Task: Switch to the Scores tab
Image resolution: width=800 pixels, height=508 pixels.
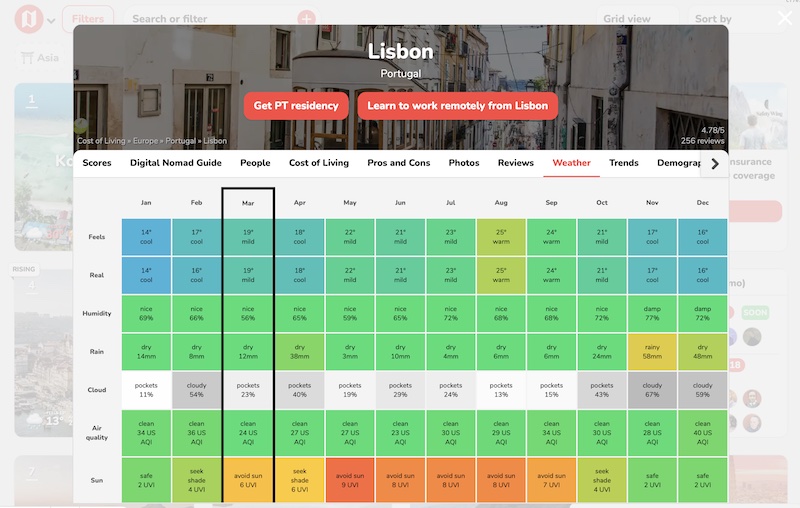Action: [97, 163]
